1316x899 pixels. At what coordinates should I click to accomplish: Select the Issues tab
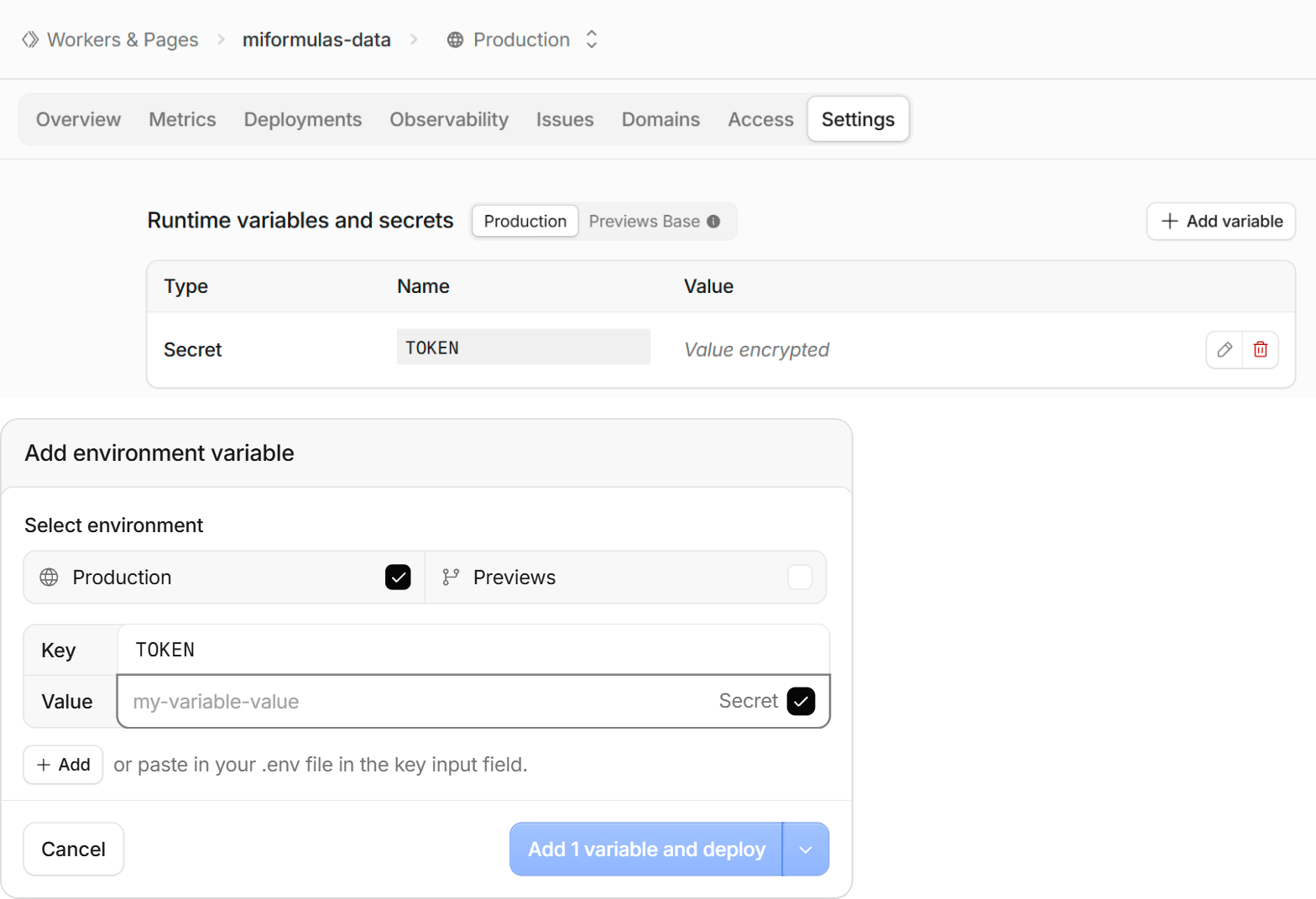coord(565,119)
